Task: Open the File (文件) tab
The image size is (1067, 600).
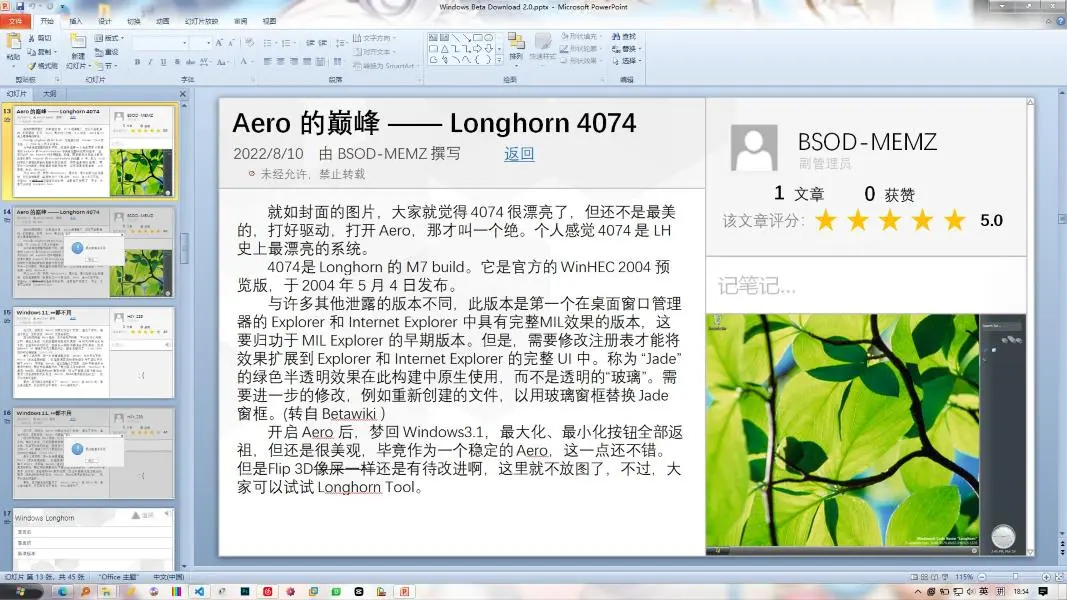Action: pos(15,21)
